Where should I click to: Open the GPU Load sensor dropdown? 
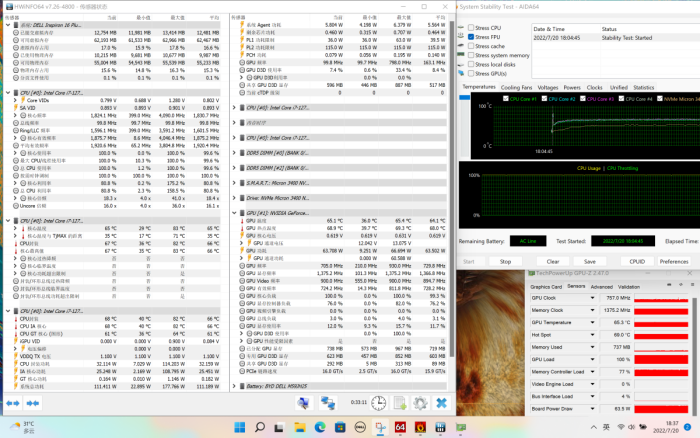point(593,359)
